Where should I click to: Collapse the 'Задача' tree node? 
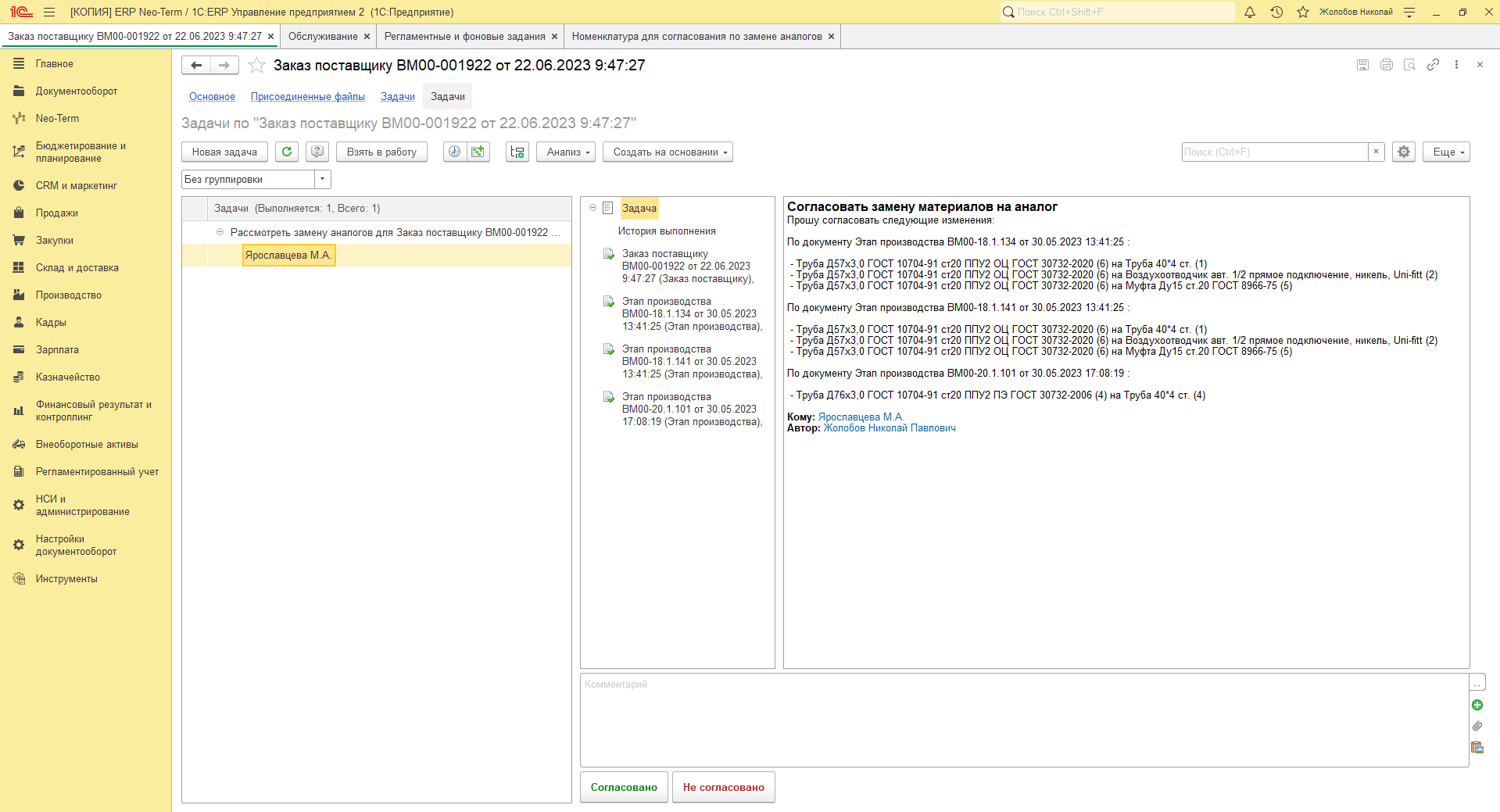(592, 208)
